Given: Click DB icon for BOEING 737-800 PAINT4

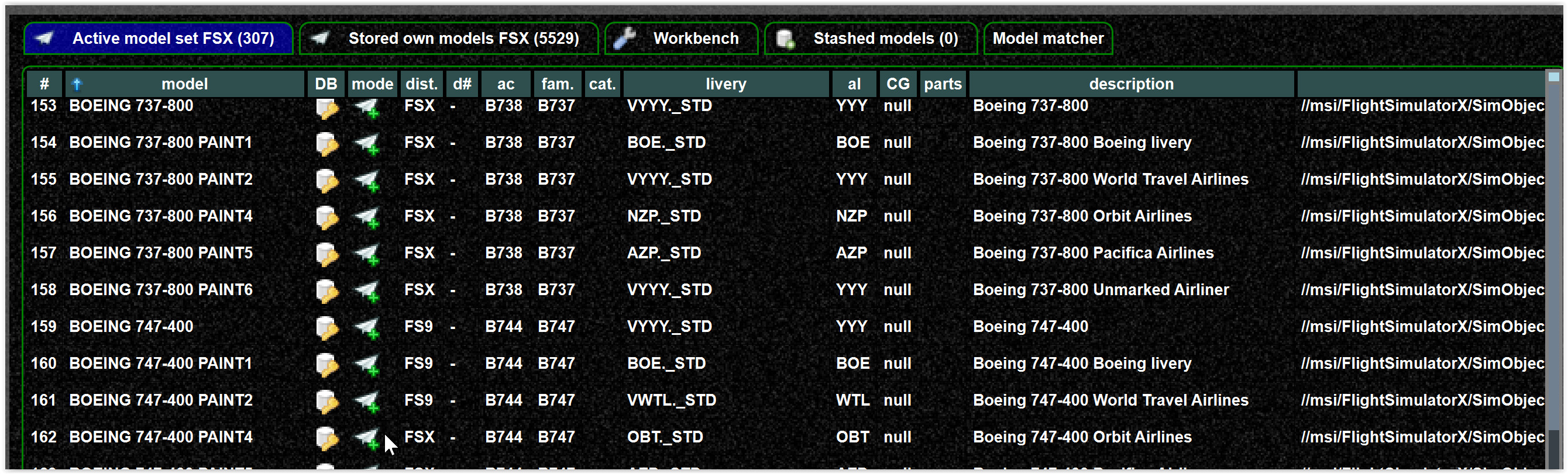Looking at the screenshot, I should pos(327,217).
